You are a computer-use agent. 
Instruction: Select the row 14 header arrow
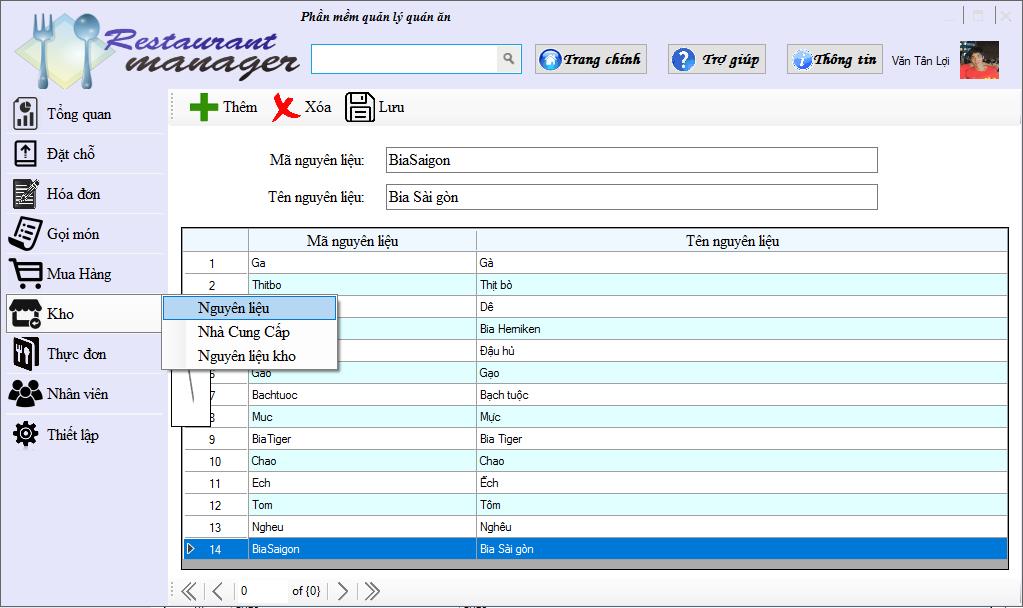pyautogui.click(x=191, y=549)
